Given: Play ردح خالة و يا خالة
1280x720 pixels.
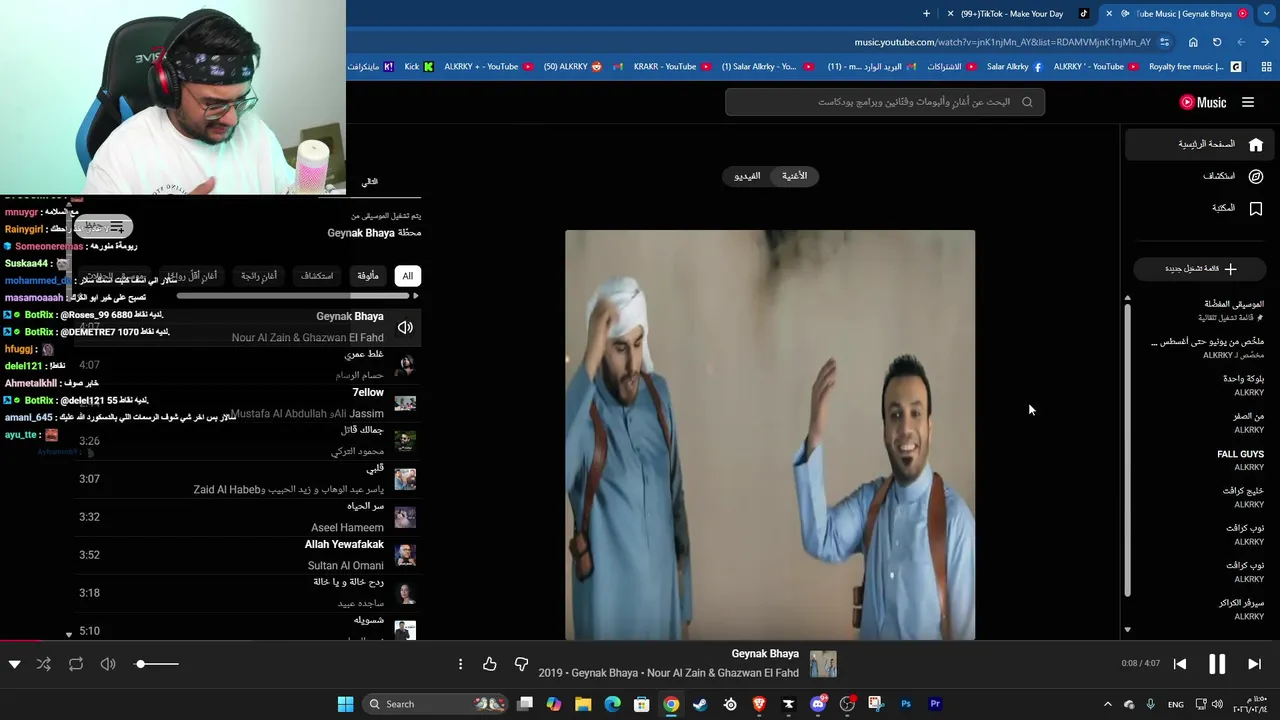Looking at the screenshot, I should tap(405, 593).
